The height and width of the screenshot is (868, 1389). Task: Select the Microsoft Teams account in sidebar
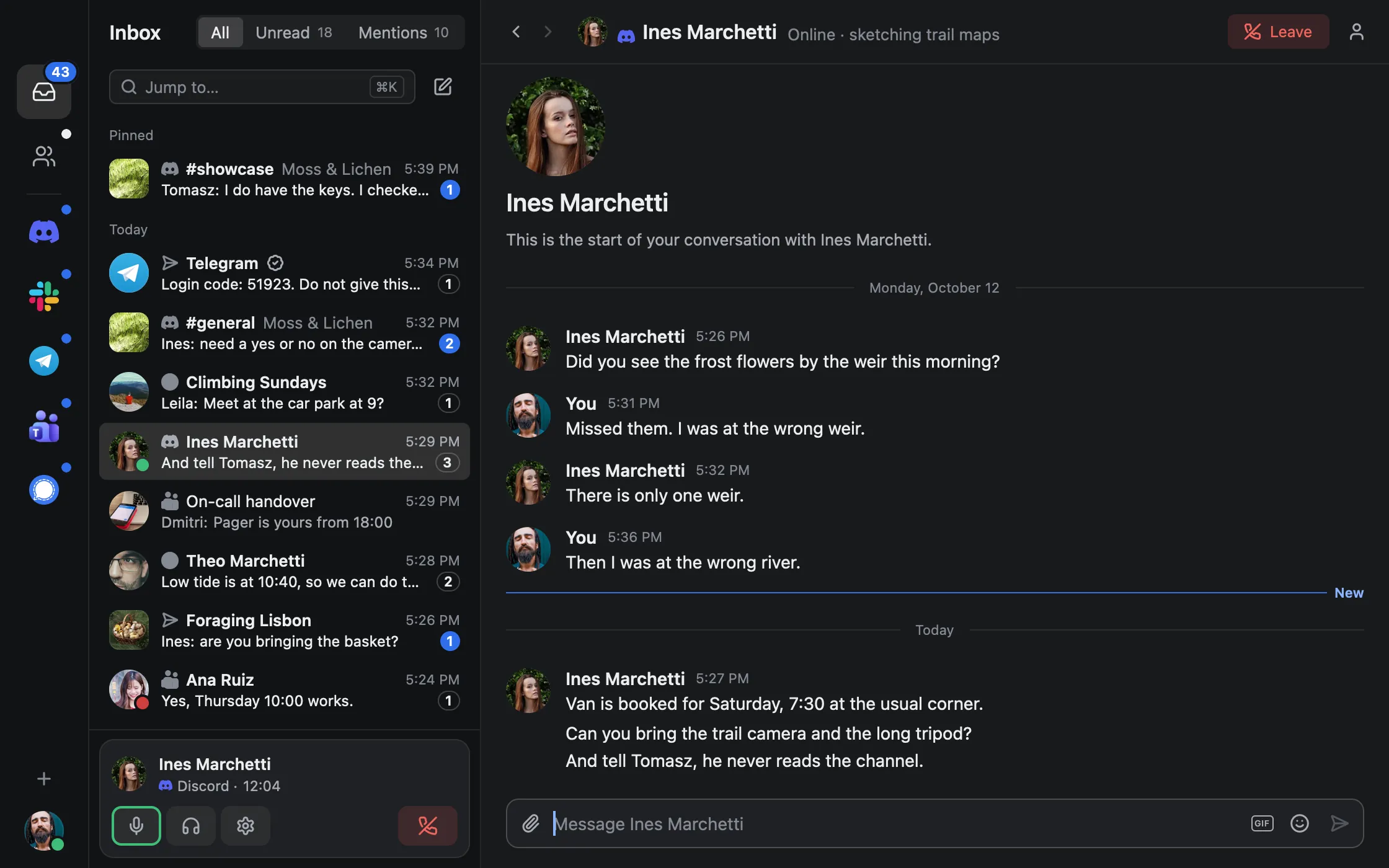pos(44,425)
